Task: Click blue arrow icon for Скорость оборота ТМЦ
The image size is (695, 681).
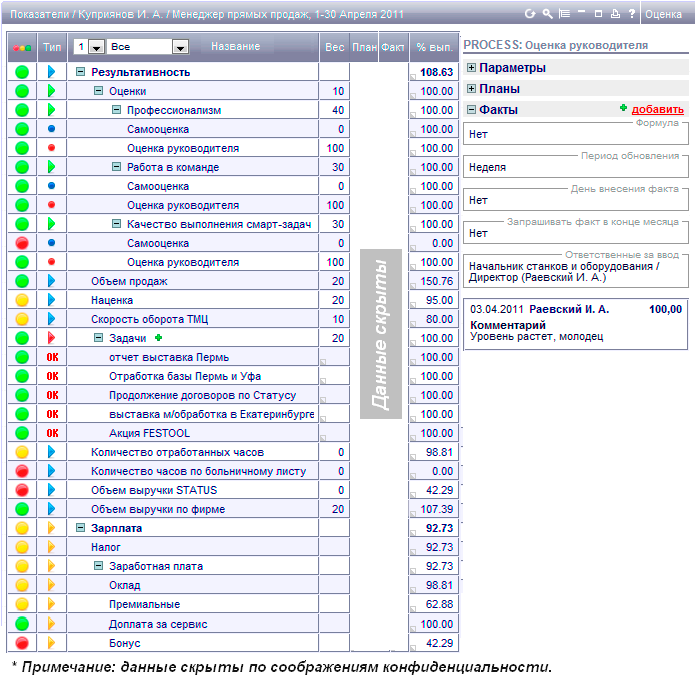Action: click(x=51, y=319)
